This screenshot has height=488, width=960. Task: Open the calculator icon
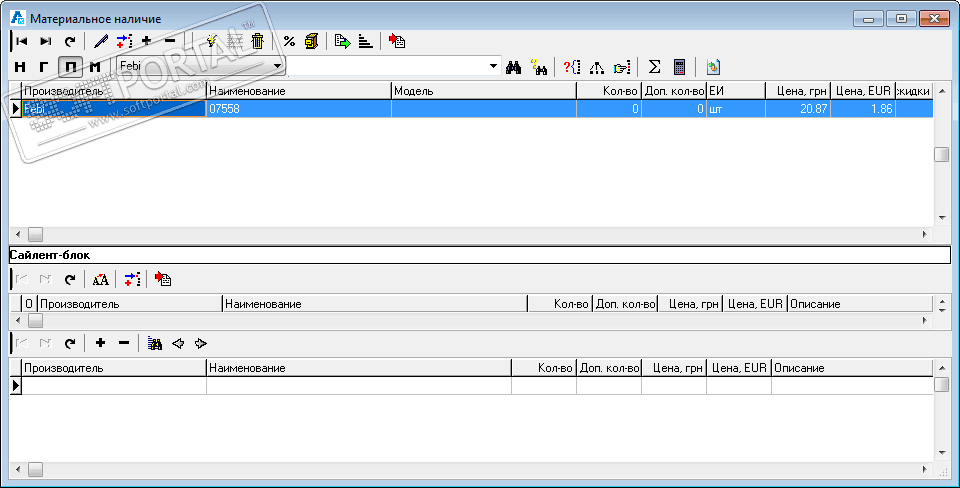679,67
